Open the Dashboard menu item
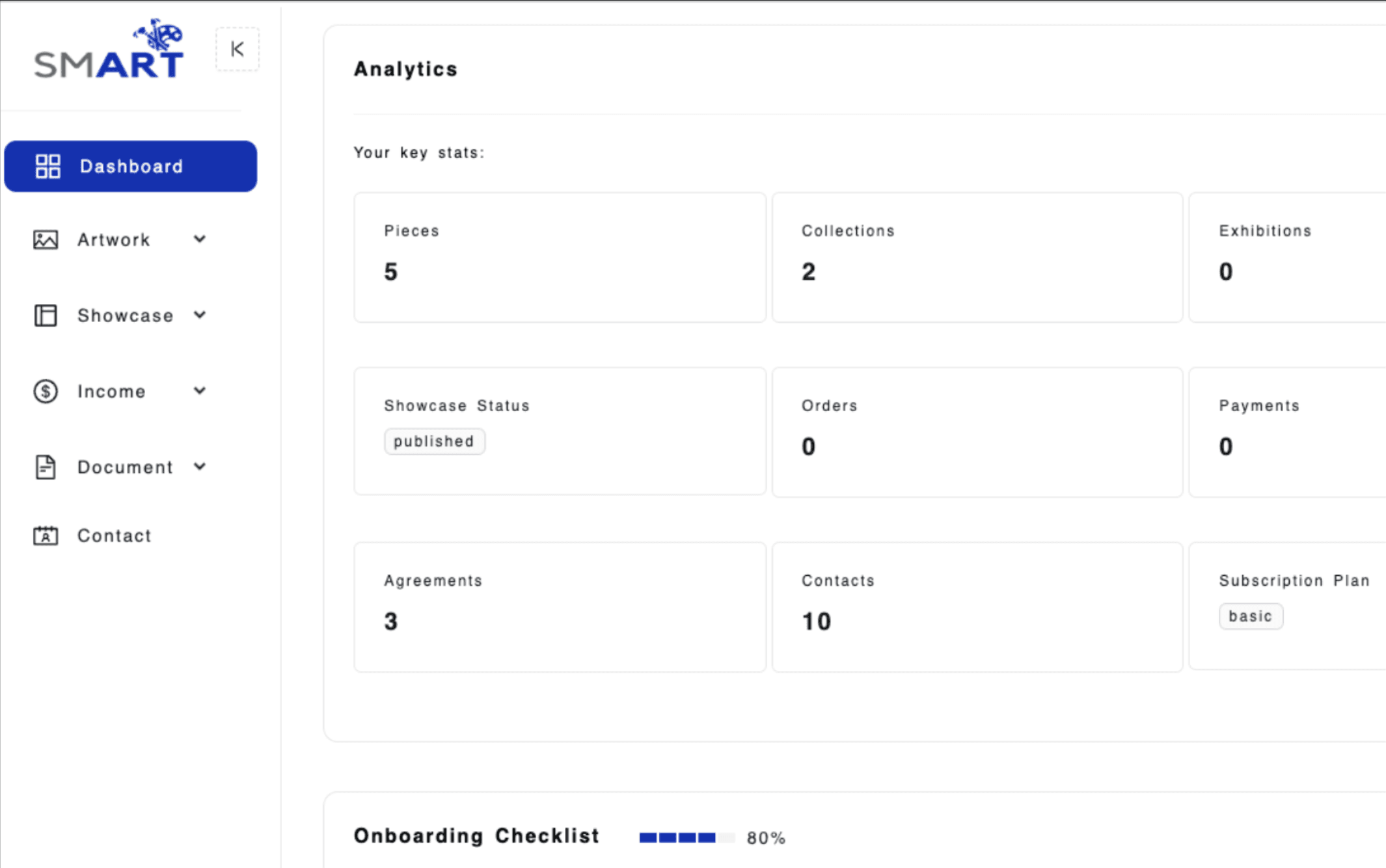The width and height of the screenshot is (1386, 868). 131,167
